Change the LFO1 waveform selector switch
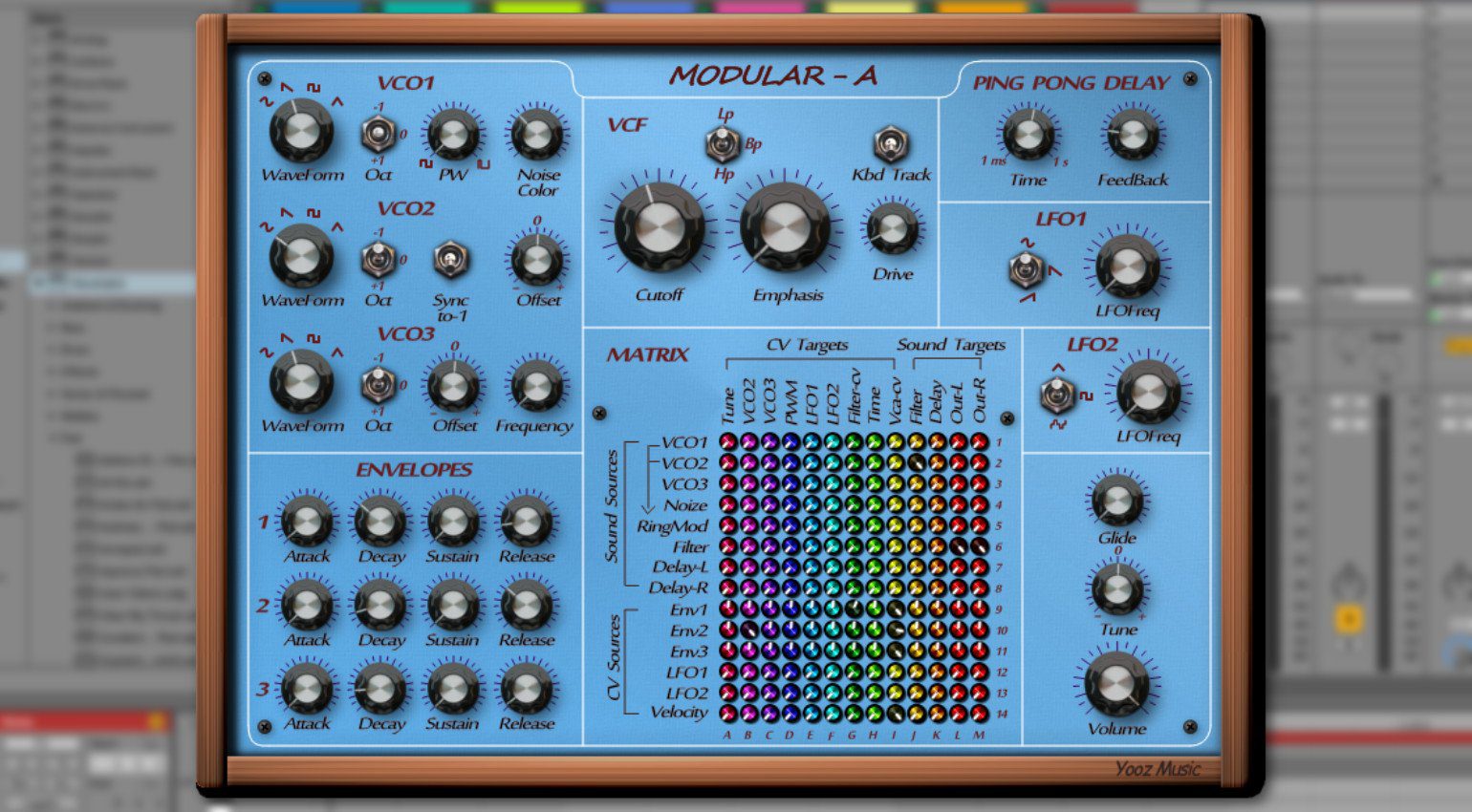 1026,270
